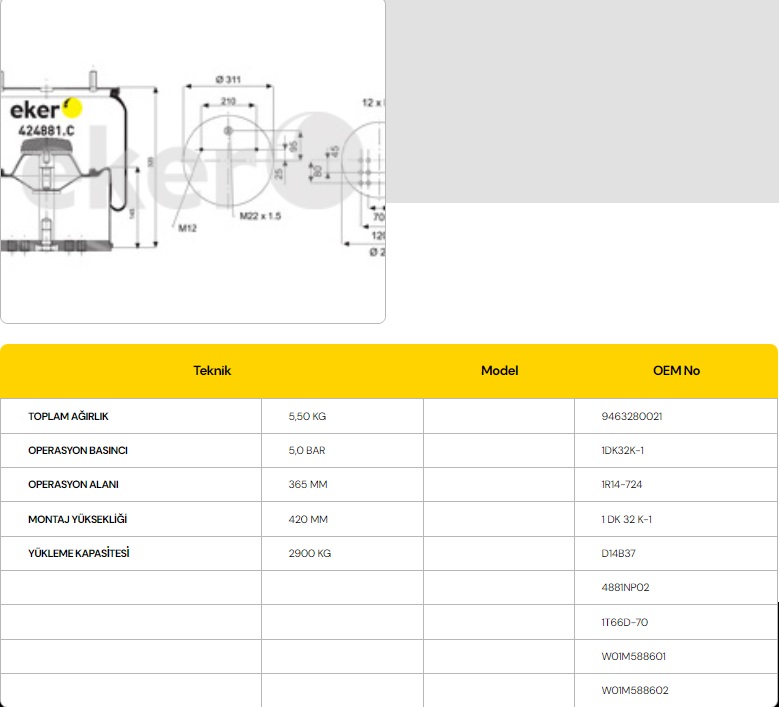Viewport: 779px width, 707px height.
Task: Click the circular Ø 311 top-view diagram
Action: pos(228,152)
